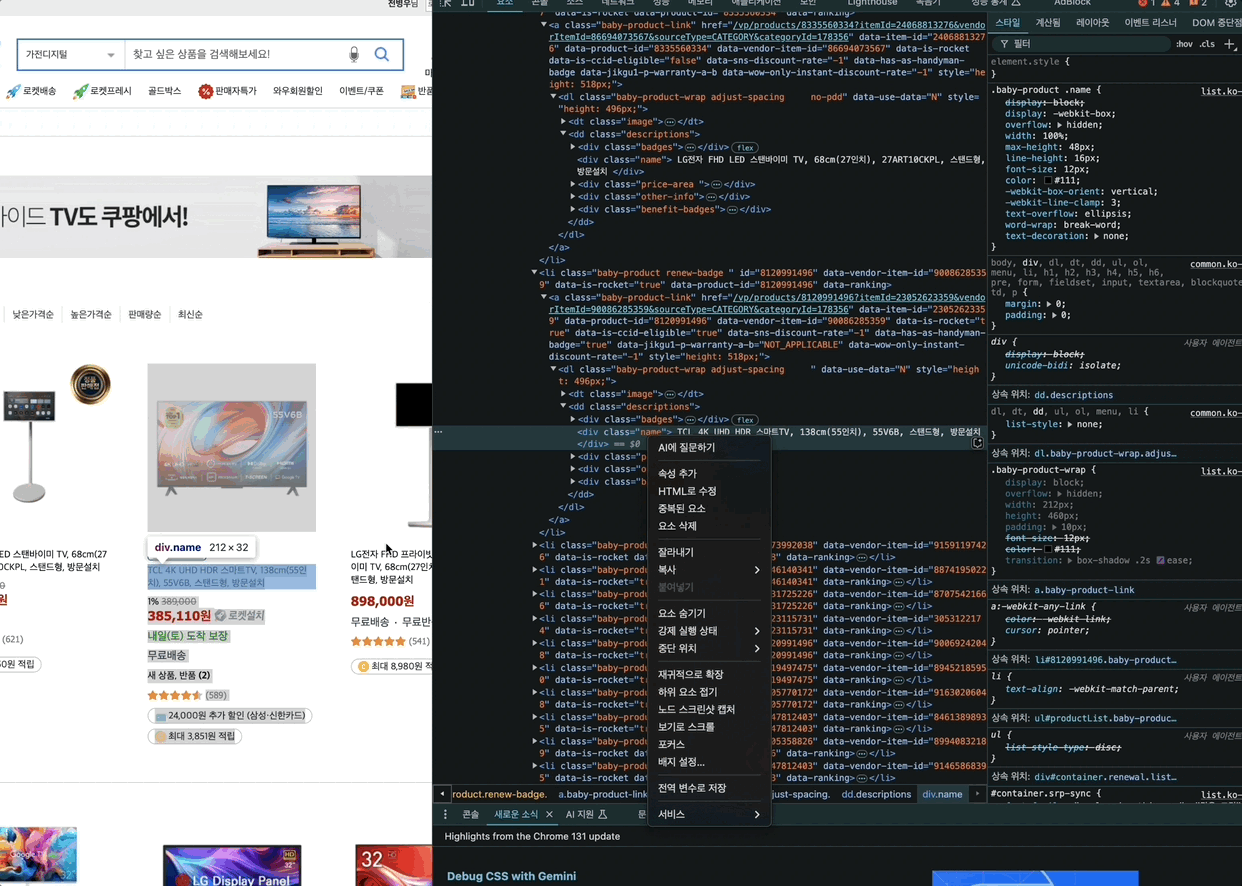The height and width of the screenshot is (886, 1242).
Task: Switch to the 레이아웃 tab
Action: pos(1092,22)
